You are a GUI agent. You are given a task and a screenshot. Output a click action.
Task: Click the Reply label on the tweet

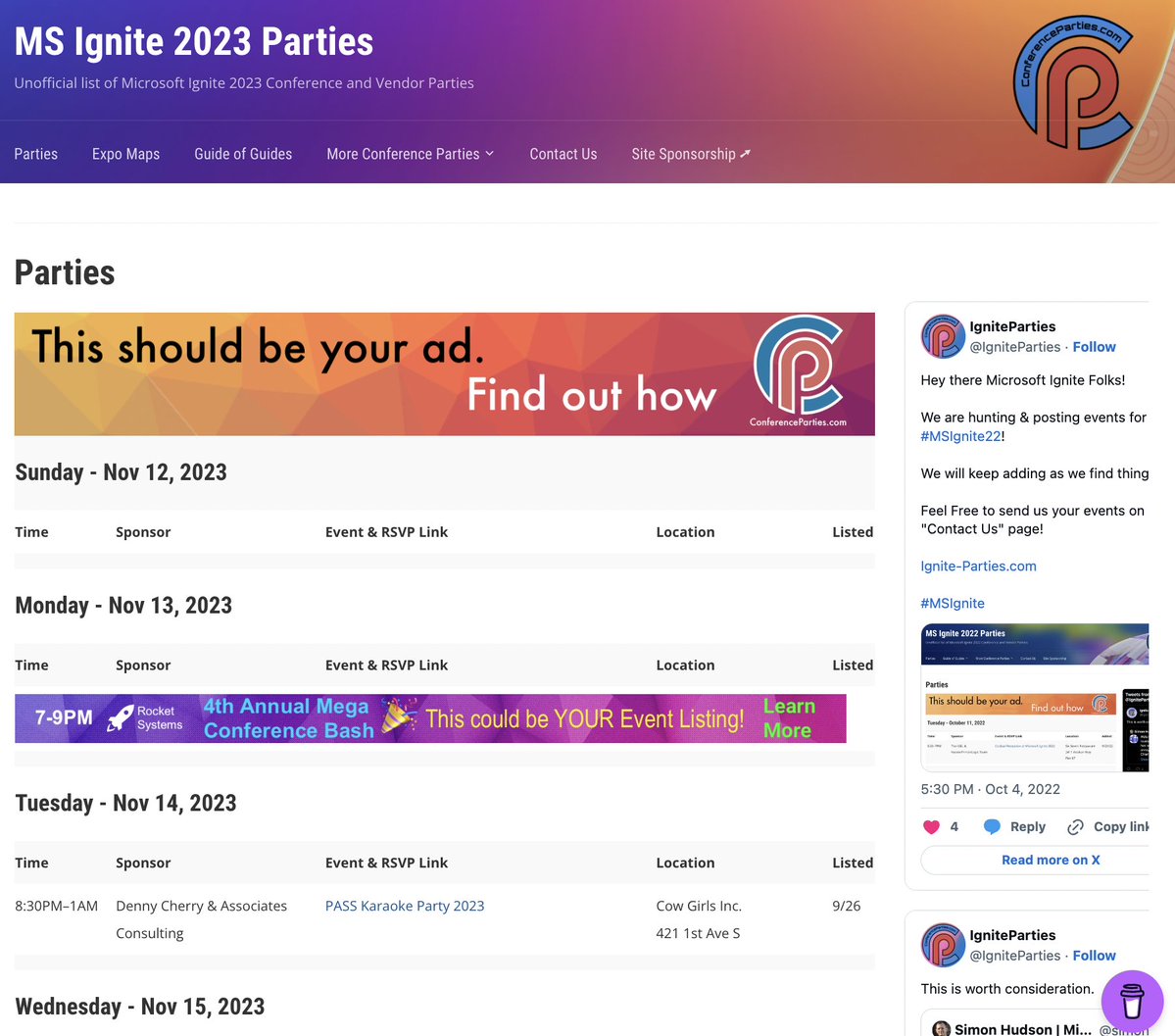click(x=1027, y=827)
